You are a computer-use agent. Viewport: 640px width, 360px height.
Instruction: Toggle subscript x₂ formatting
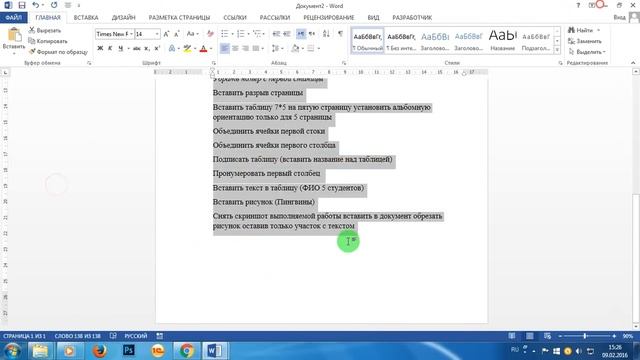pos(147,48)
